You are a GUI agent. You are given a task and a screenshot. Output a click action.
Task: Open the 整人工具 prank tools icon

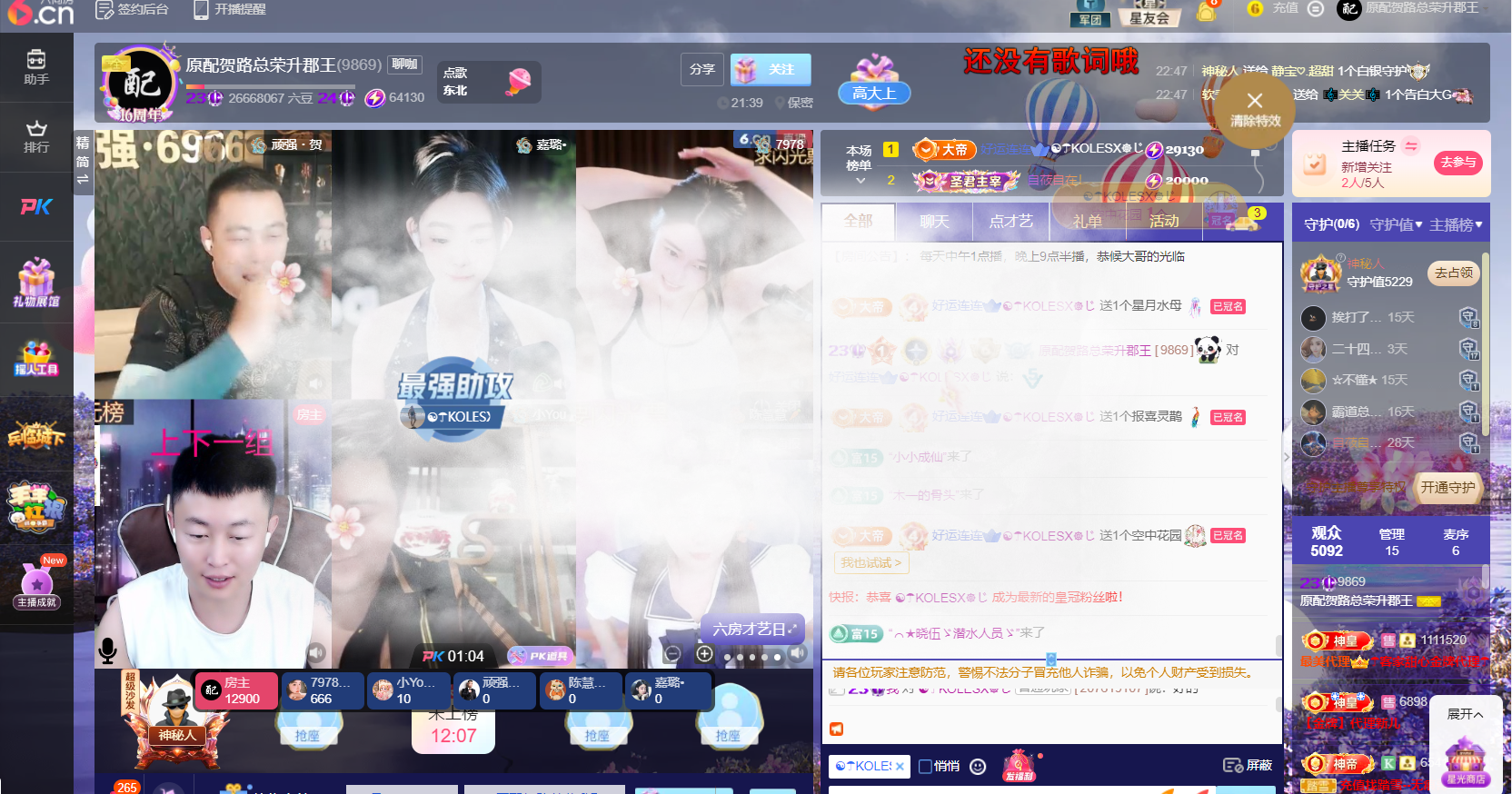[36, 359]
